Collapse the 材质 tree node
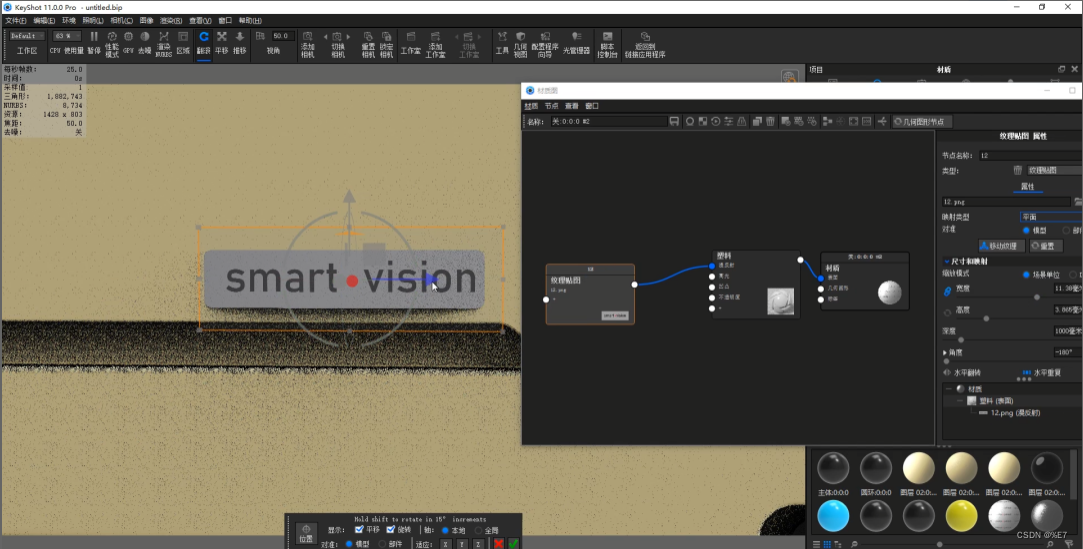The height and width of the screenshot is (549, 1083). pyautogui.click(x=949, y=389)
